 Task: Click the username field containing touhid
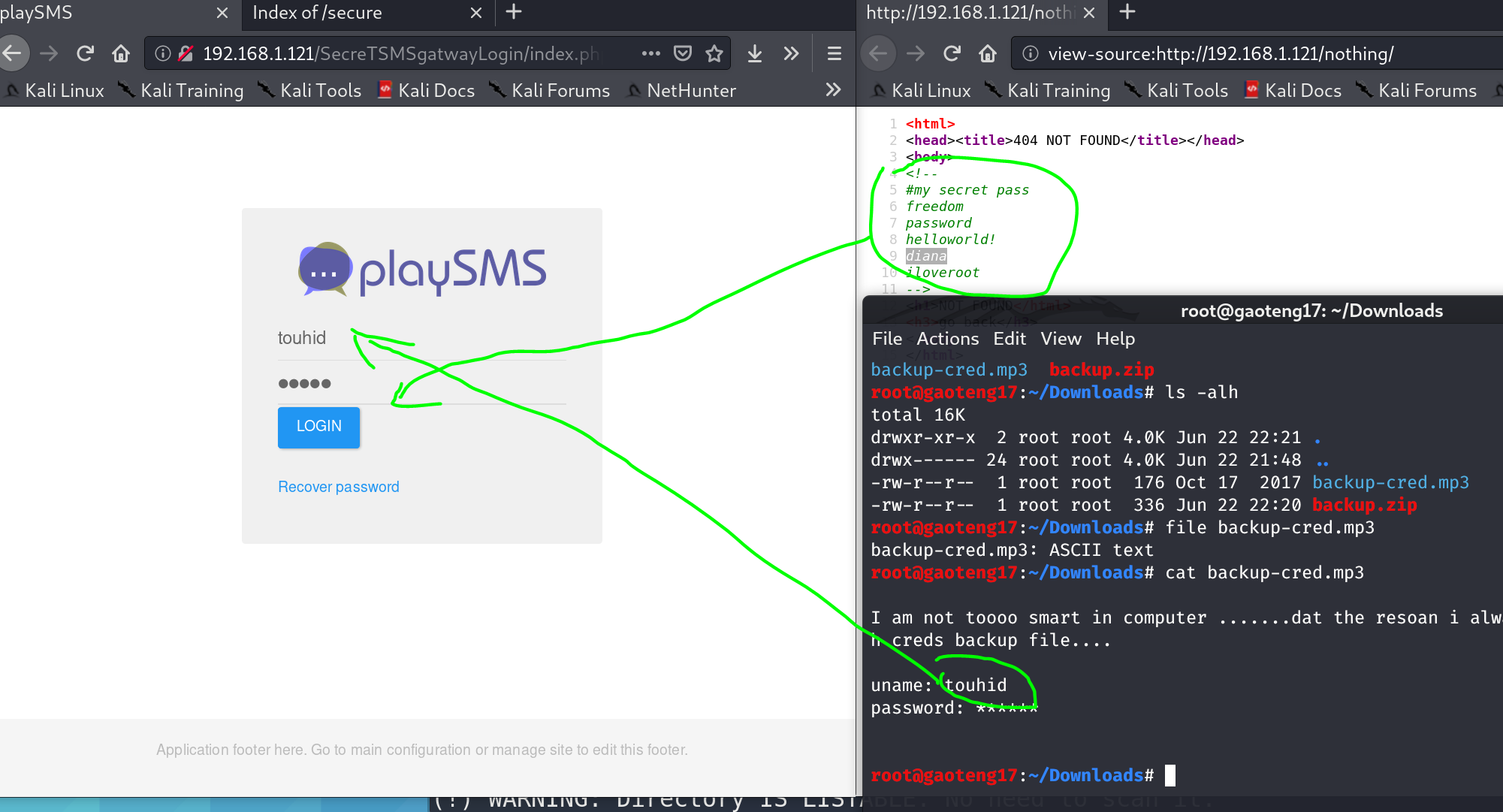(421, 339)
